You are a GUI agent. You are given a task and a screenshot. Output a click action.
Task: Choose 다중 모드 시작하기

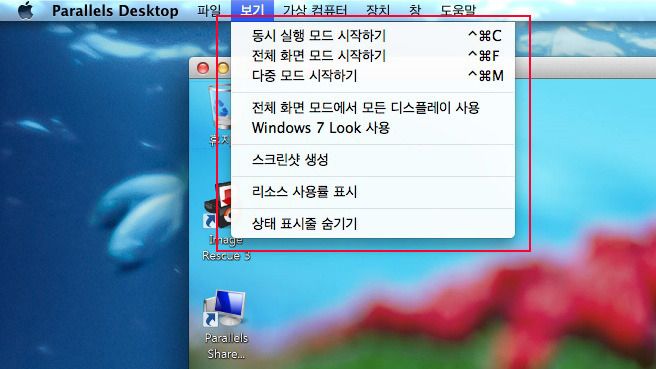(x=373, y=76)
